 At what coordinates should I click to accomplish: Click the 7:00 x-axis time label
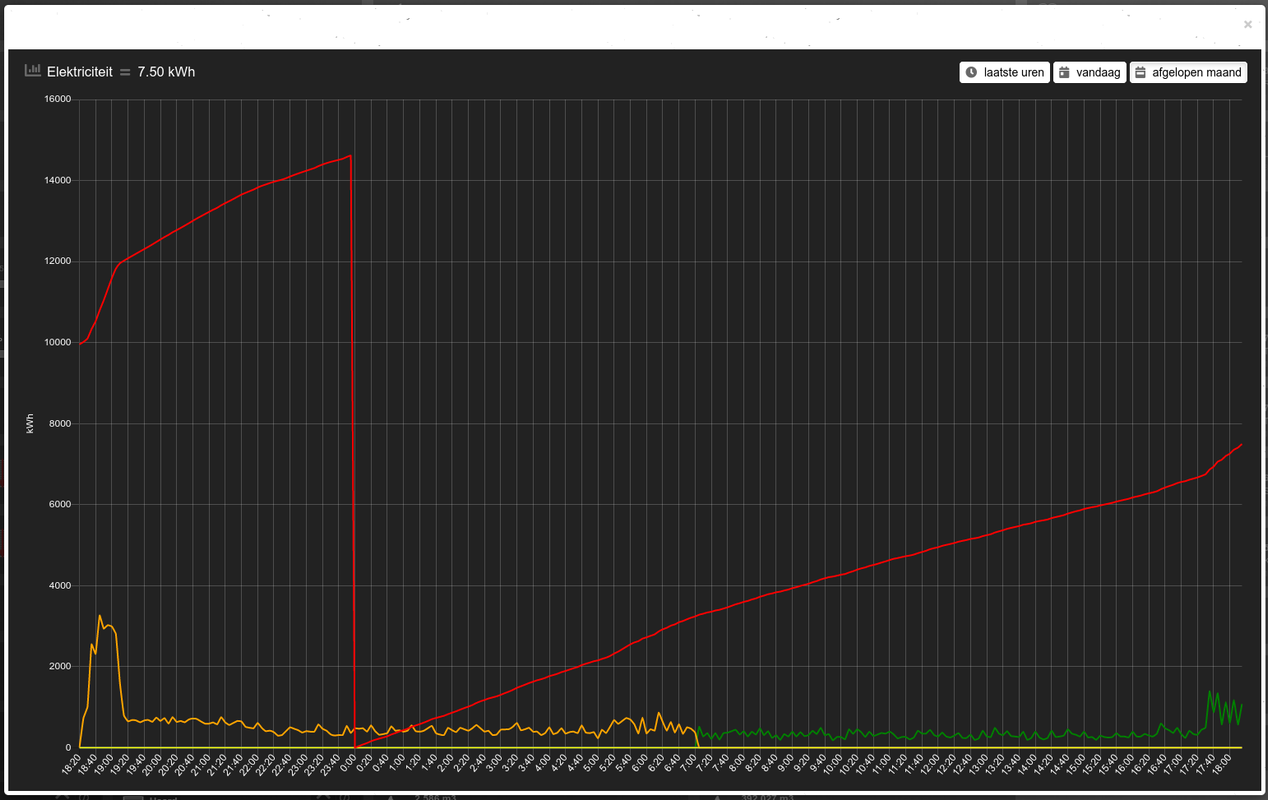point(690,764)
